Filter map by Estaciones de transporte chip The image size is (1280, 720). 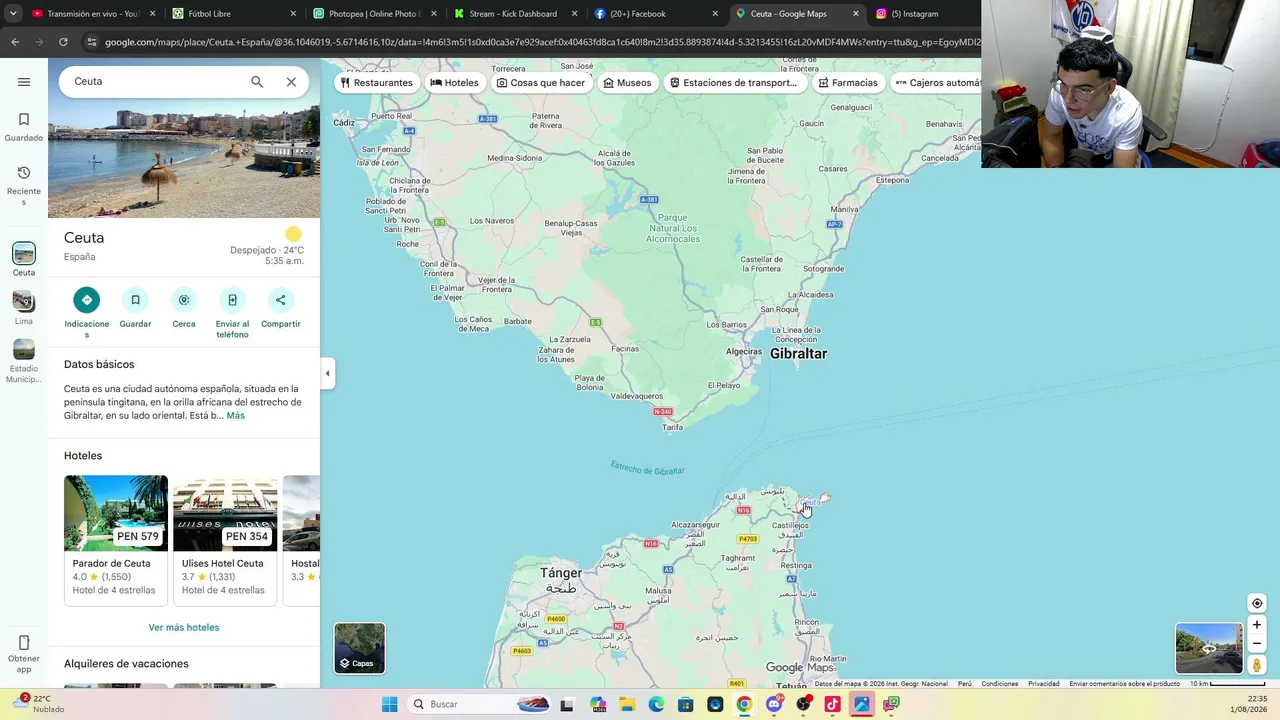[734, 83]
